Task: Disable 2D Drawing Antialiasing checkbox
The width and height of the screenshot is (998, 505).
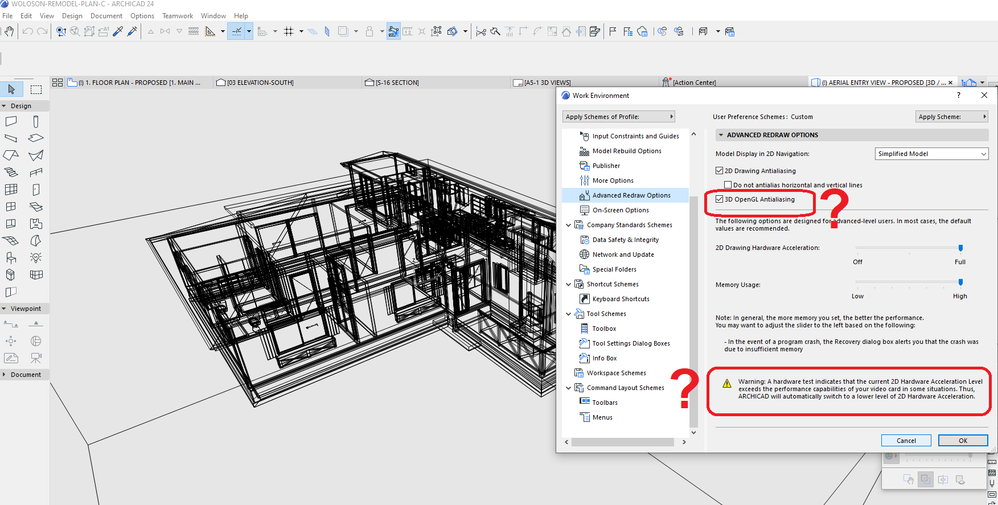Action: [720, 171]
